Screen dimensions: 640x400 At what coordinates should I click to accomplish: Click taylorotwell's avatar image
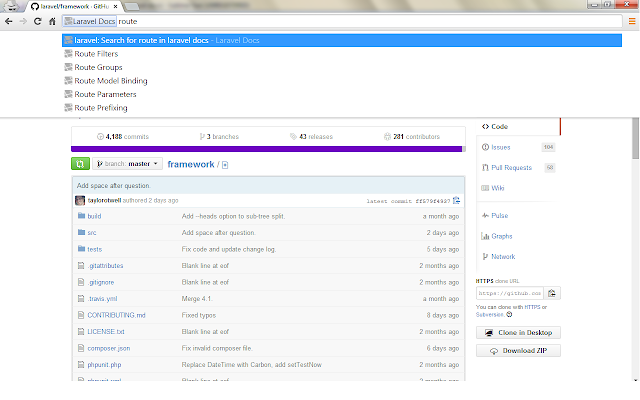coord(80,200)
